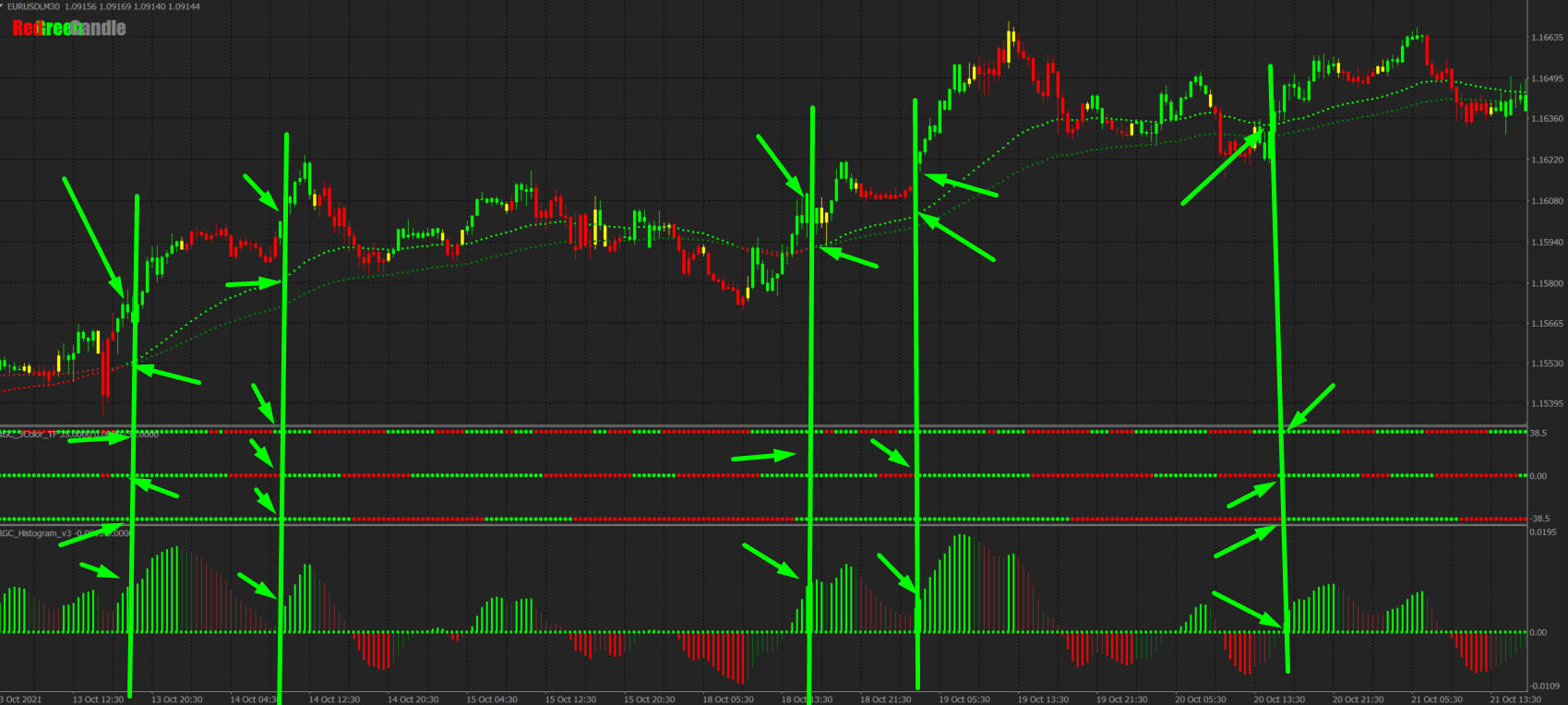Select the 21 Oct 13:30 time marker

(x=1515, y=699)
